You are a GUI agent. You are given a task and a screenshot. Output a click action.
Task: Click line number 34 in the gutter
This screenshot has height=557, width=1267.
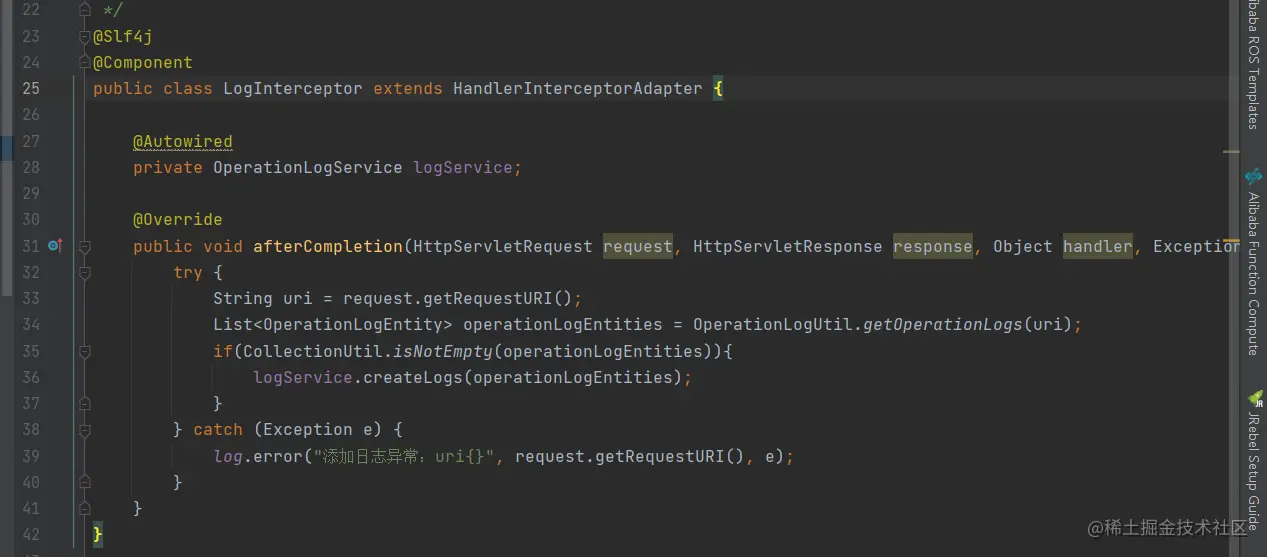tap(31, 325)
